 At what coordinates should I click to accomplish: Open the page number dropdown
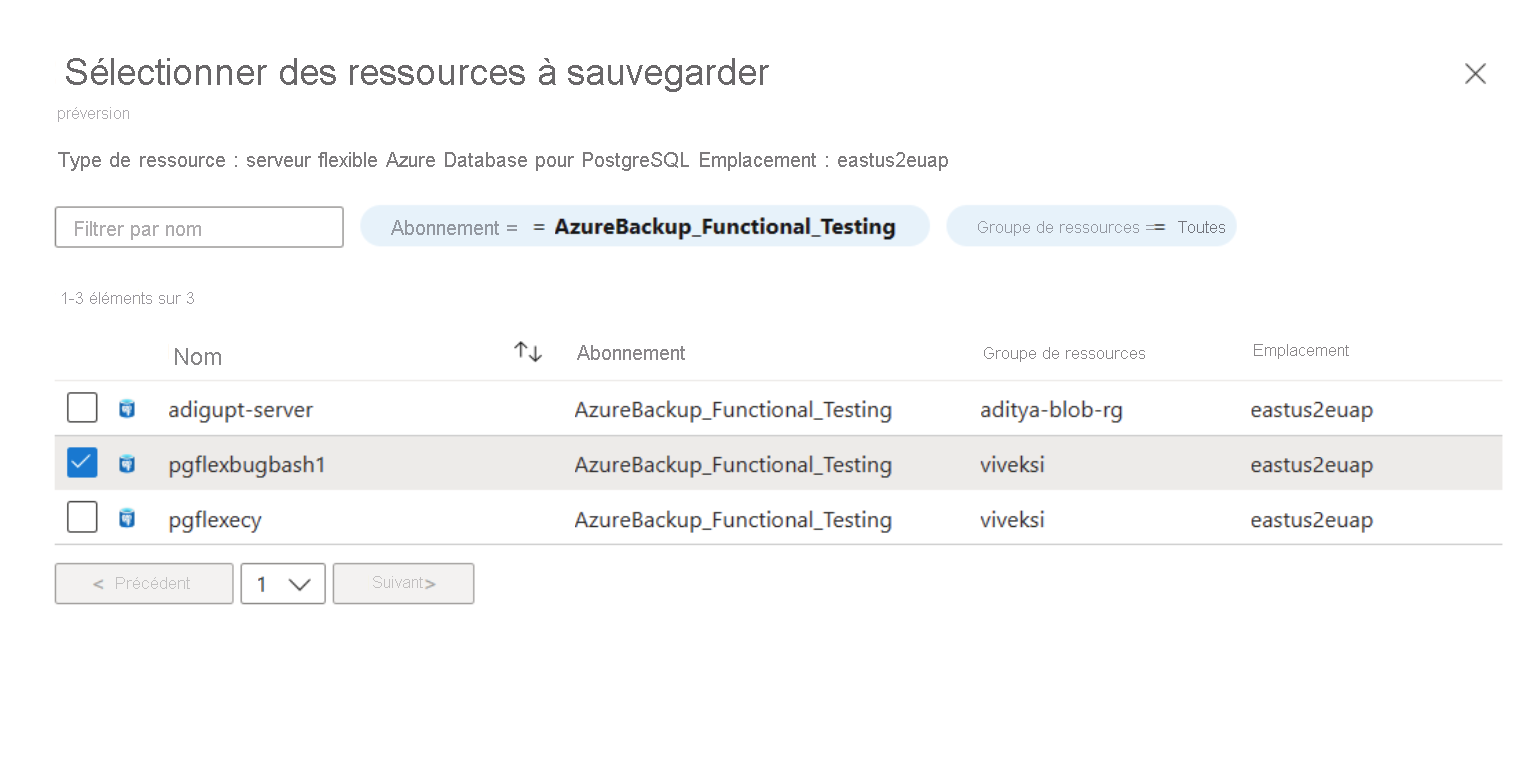[x=283, y=584]
